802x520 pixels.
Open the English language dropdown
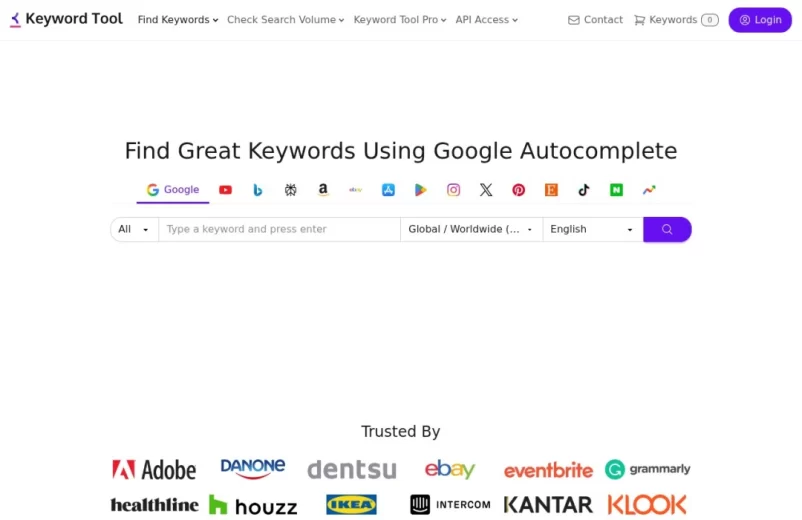pyautogui.click(x=592, y=229)
